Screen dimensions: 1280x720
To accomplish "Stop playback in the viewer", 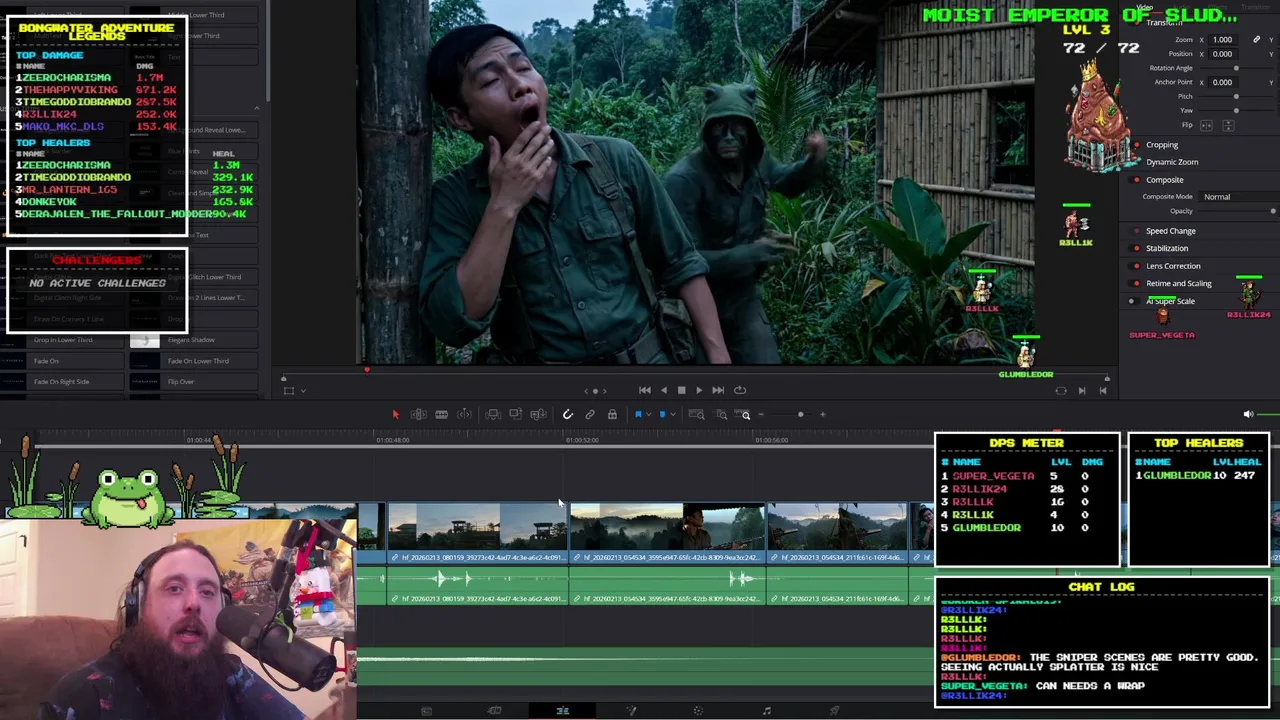I will 681,390.
